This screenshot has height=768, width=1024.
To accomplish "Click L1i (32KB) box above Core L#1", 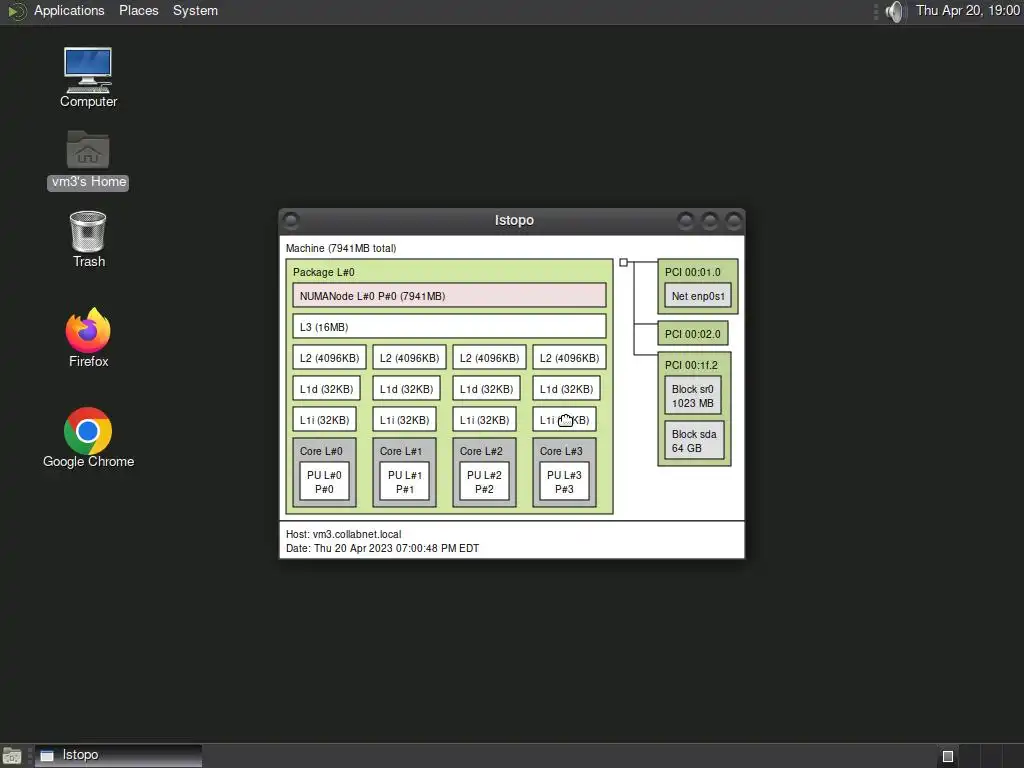I will (x=404, y=420).
